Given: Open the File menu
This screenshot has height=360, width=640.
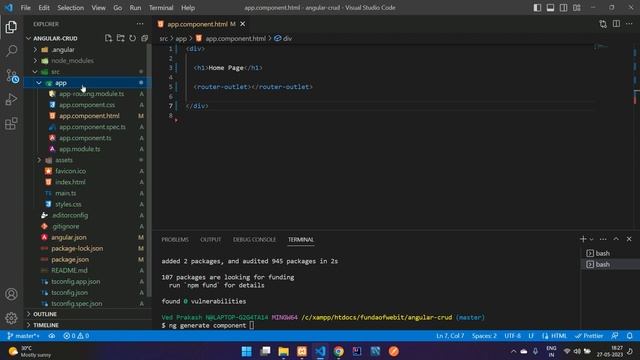Looking at the screenshot, I should point(25,8).
